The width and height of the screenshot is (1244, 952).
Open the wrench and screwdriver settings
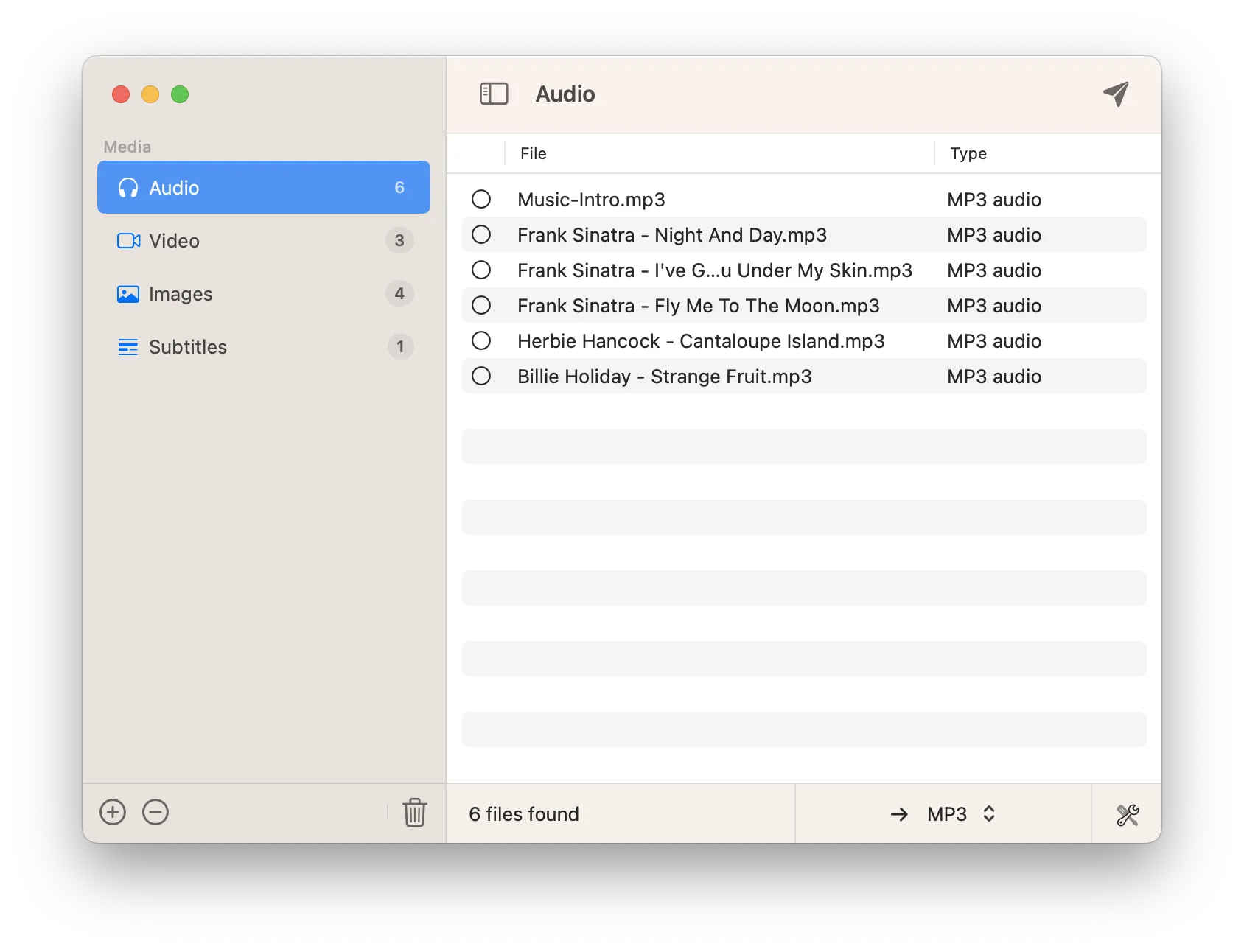[1127, 814]
